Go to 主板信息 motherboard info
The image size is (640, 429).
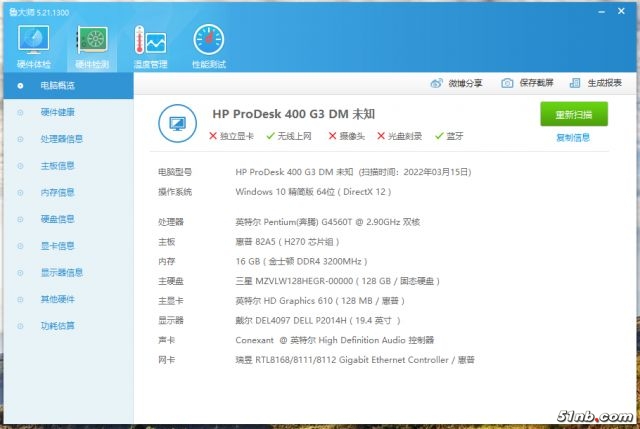tap(57, 166)
